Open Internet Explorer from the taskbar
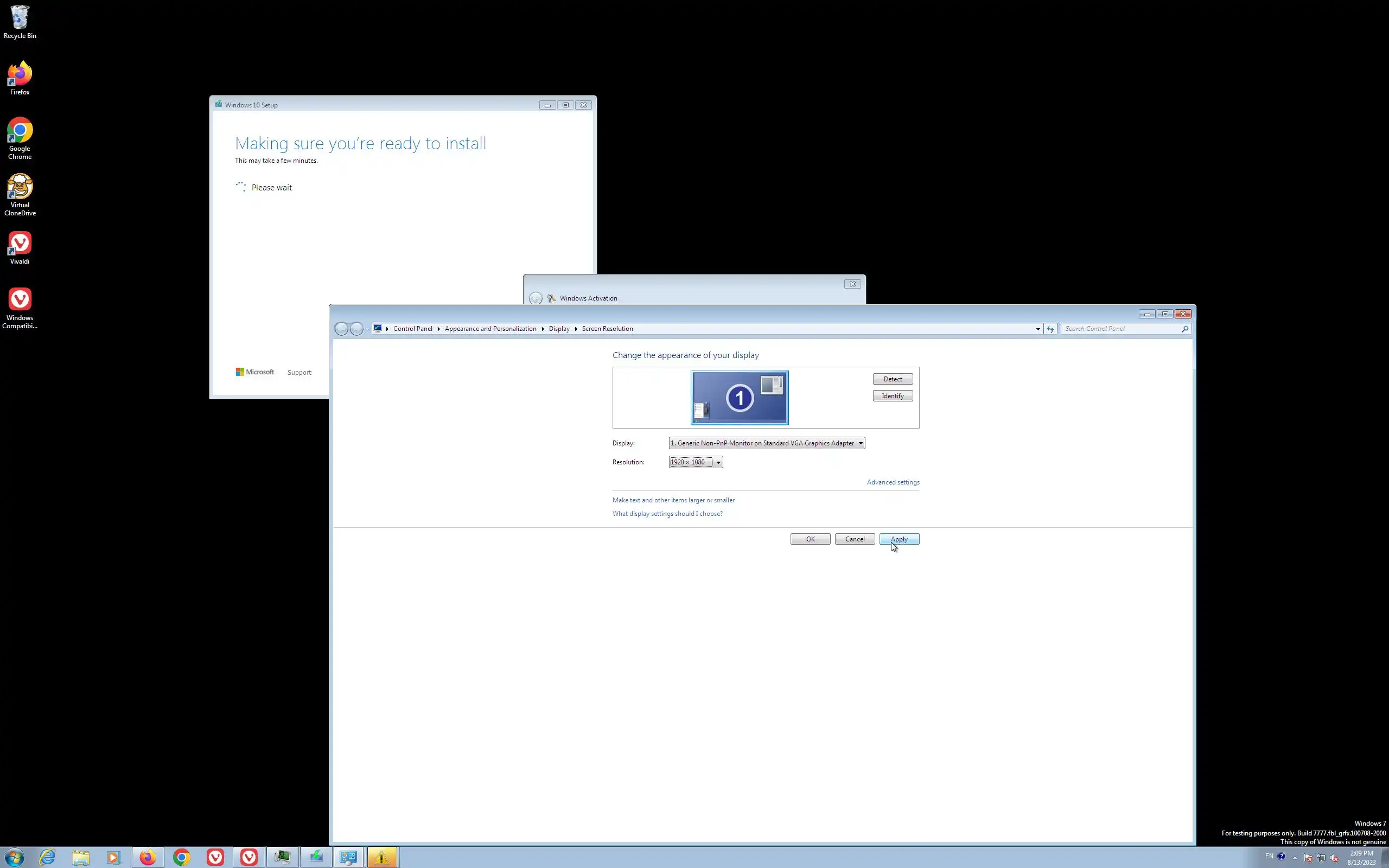The image size is (1389, 868). coord(47,857)
